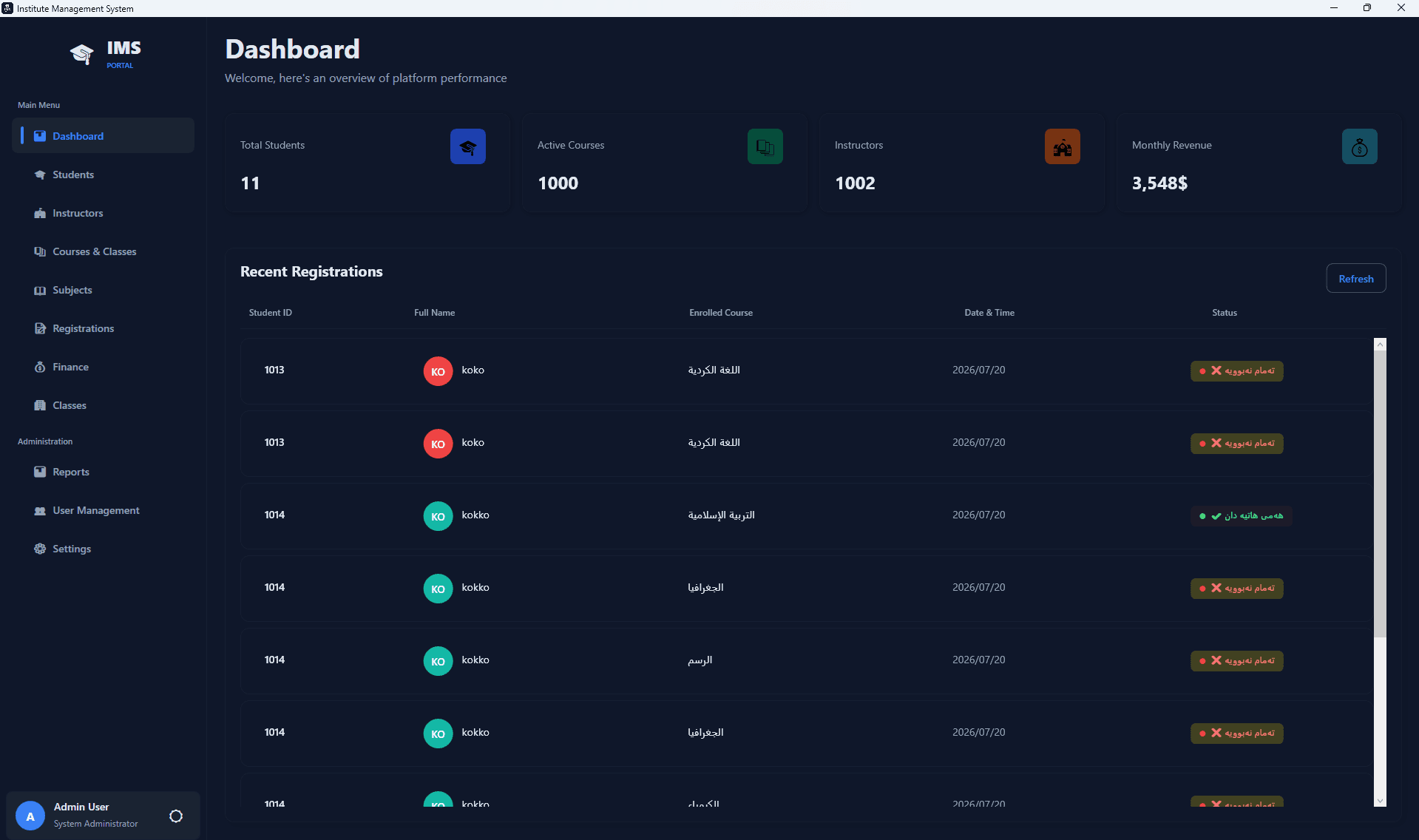Open Courses & Classes in sidebar
Image resolution: width=1419 pixels, height=840 pixels.
[x=103, y=251]
